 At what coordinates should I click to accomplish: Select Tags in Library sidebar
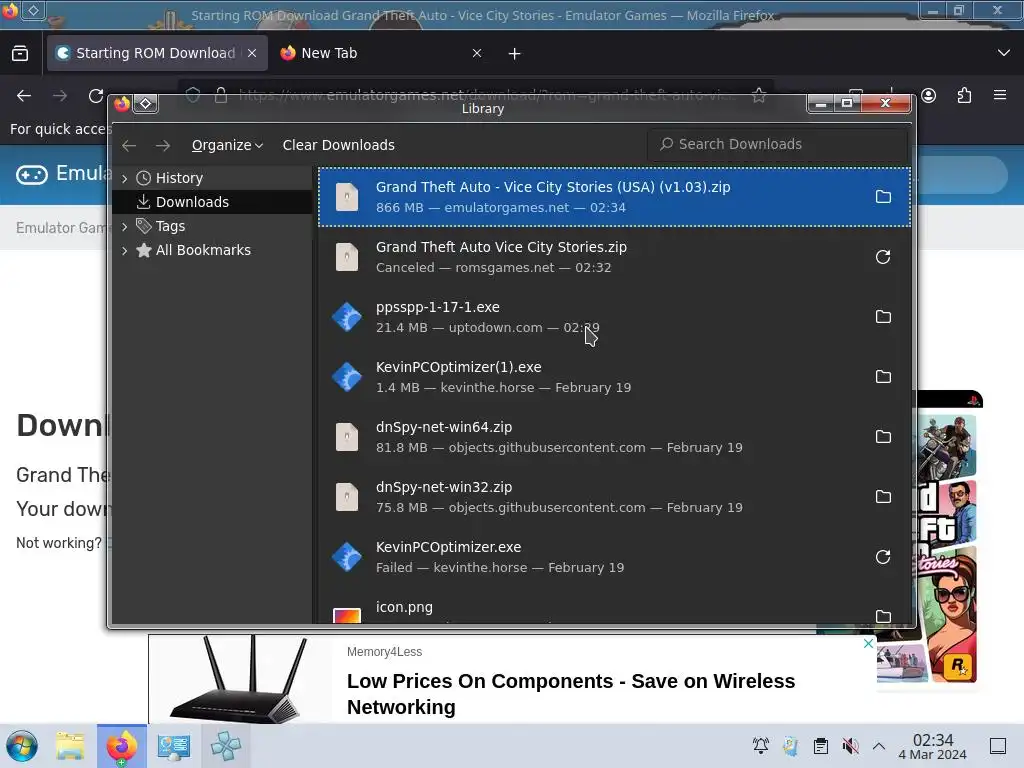(212, 226)
